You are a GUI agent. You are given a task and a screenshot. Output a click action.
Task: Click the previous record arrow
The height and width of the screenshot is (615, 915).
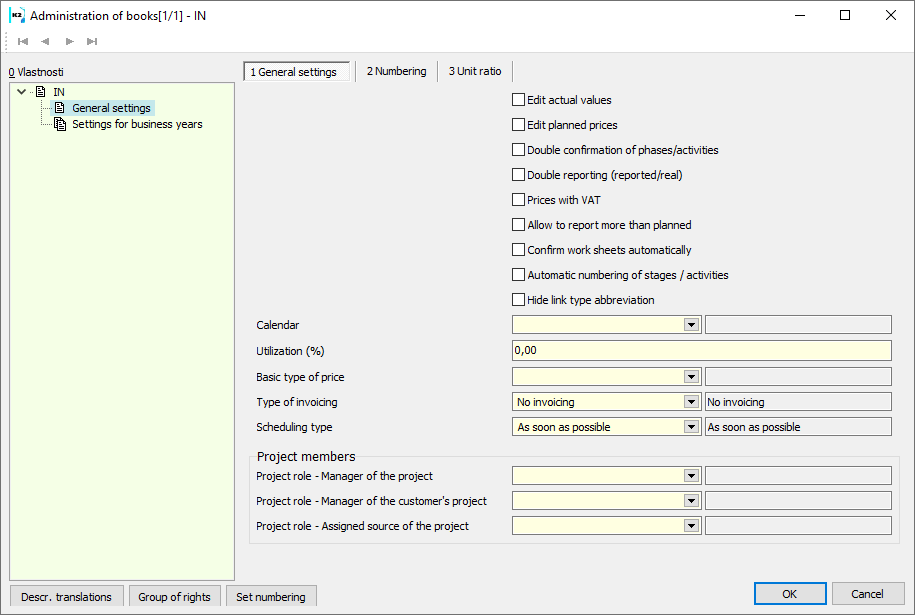tap(45, 41)
